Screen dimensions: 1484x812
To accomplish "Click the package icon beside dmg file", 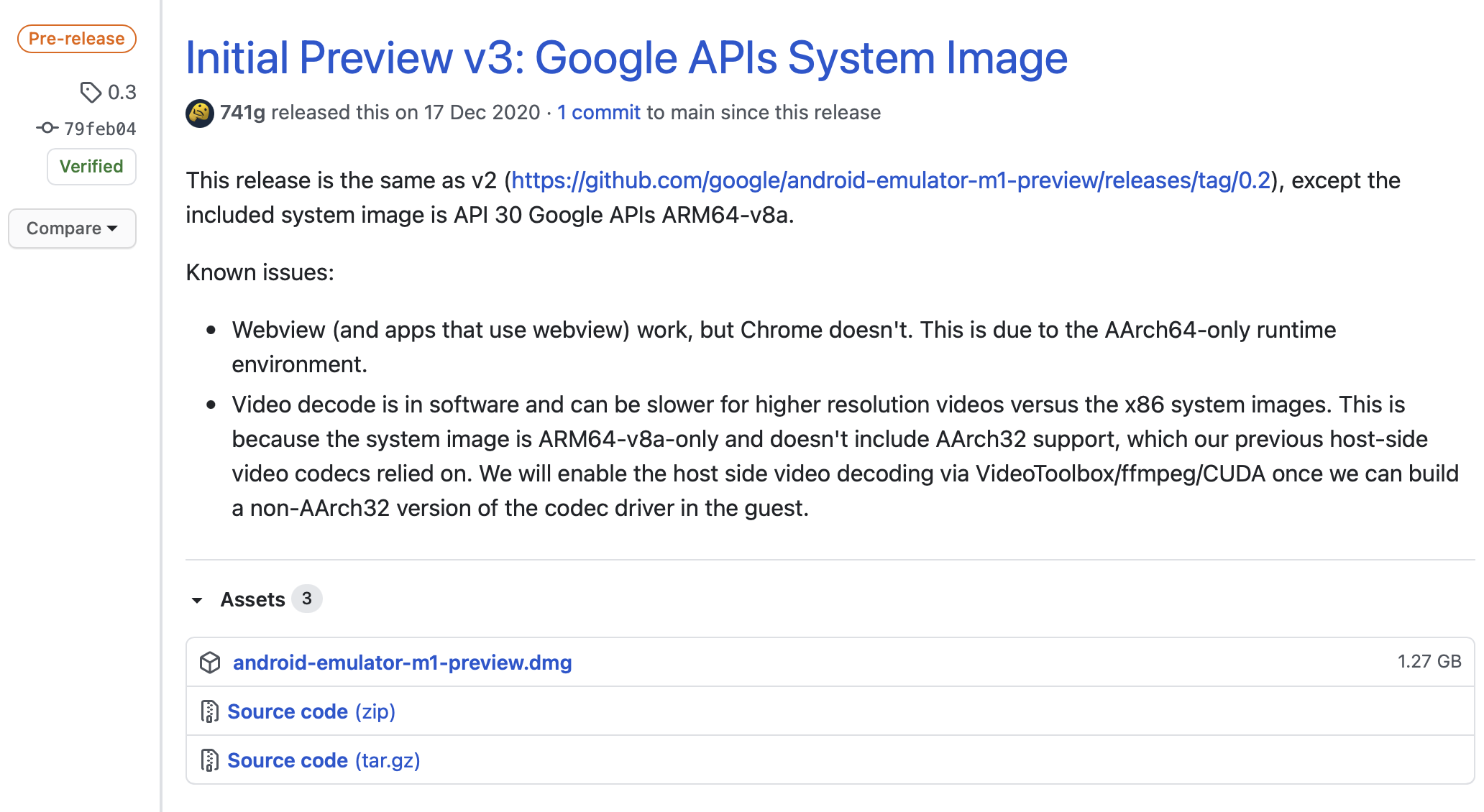I will (x=210, y=662).
